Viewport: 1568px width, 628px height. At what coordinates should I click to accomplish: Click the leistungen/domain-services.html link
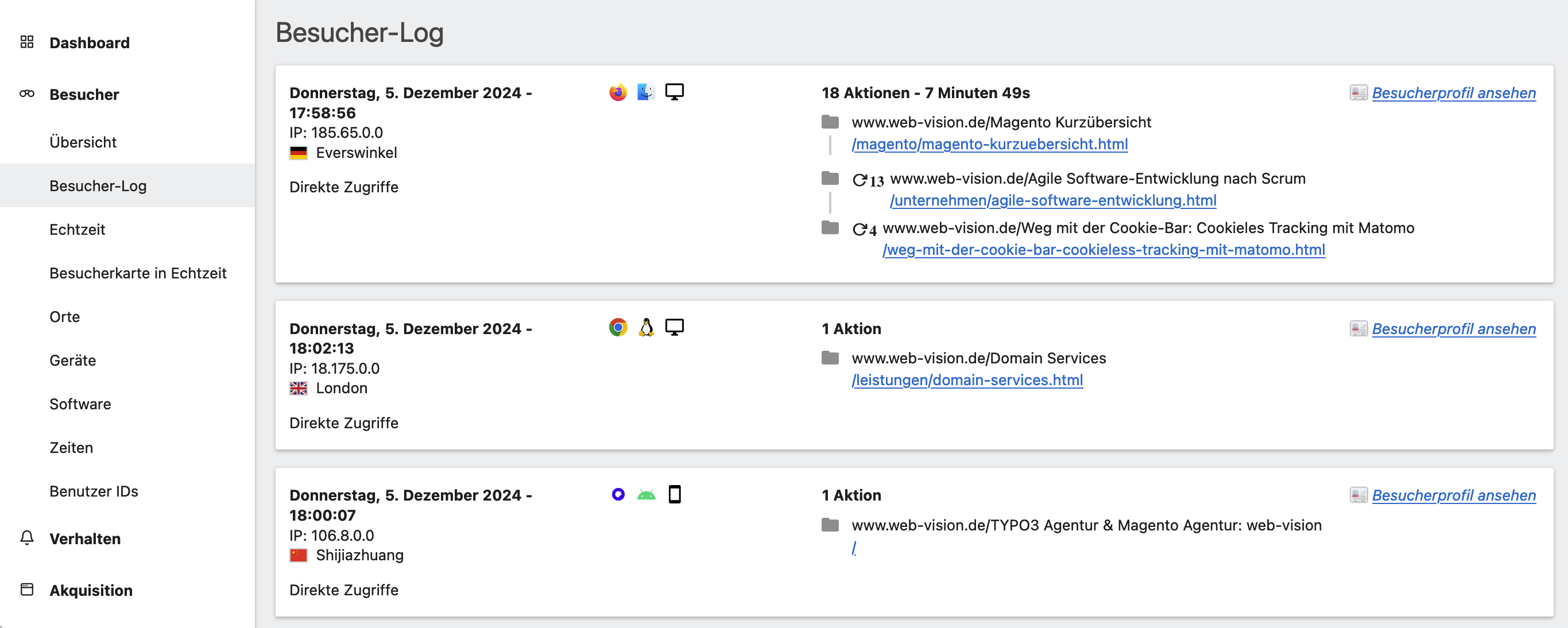pyautogui.click(x=967, y=379)
